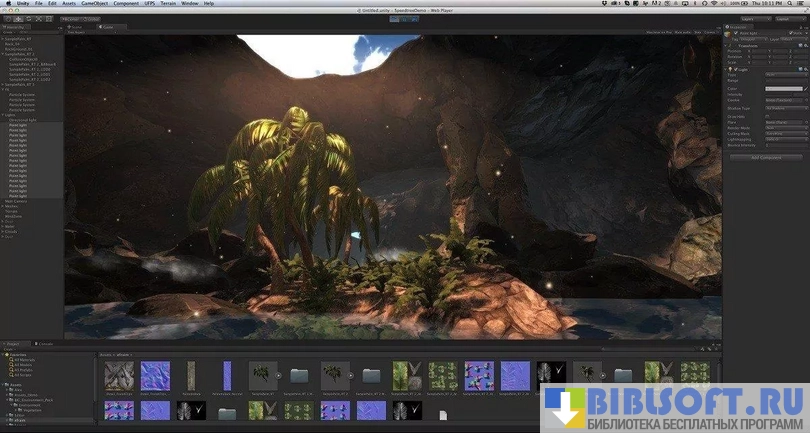Click the Add Component button
The width and height of the screenshot is (810, 433).
tap(764, 156)
